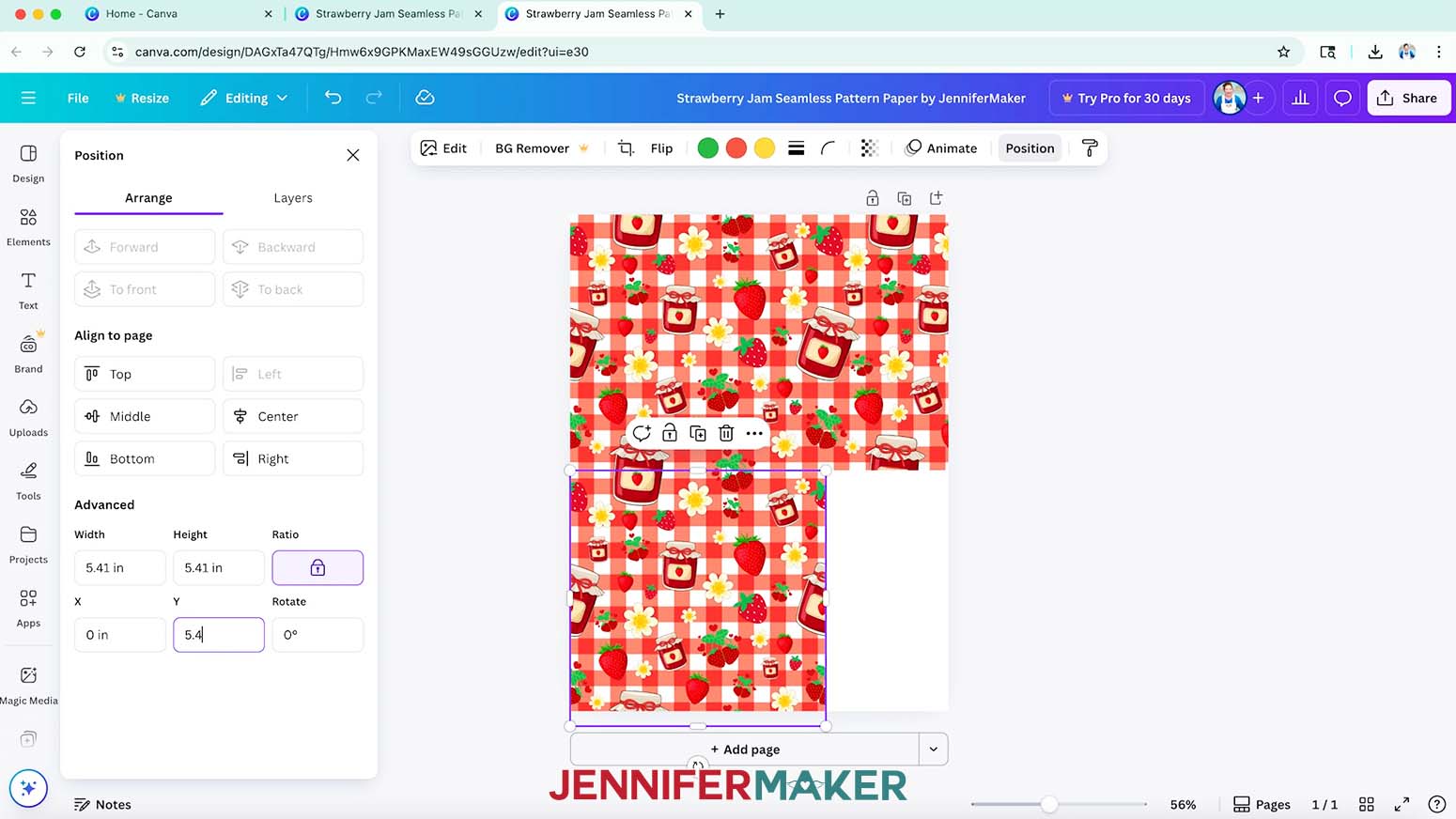
Task: Click the comment refresh icon on floating toolbar
Action: click(642, 433)
